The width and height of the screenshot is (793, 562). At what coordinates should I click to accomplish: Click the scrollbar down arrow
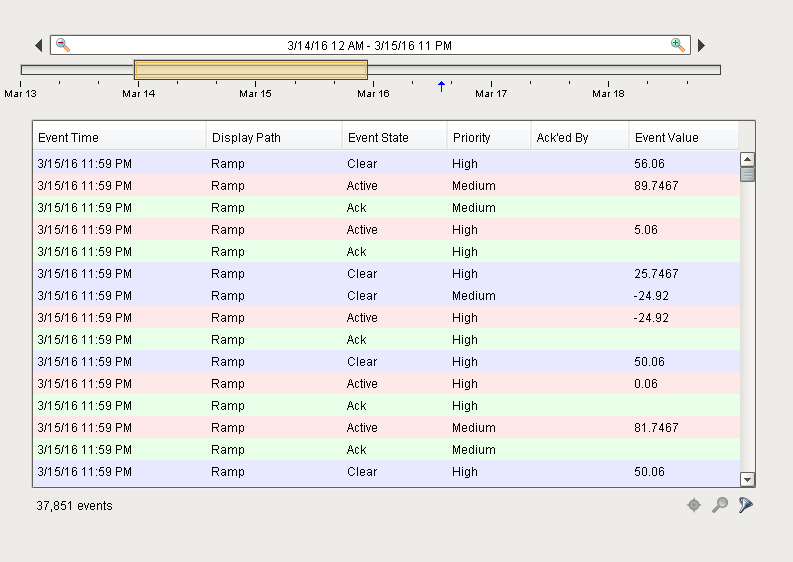point(747,479)
